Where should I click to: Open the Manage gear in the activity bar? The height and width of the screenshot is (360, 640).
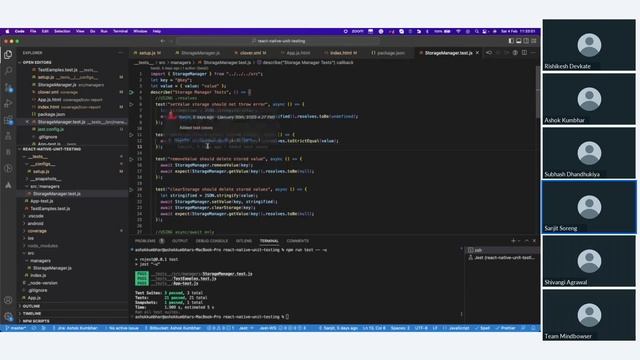point(8,316)
